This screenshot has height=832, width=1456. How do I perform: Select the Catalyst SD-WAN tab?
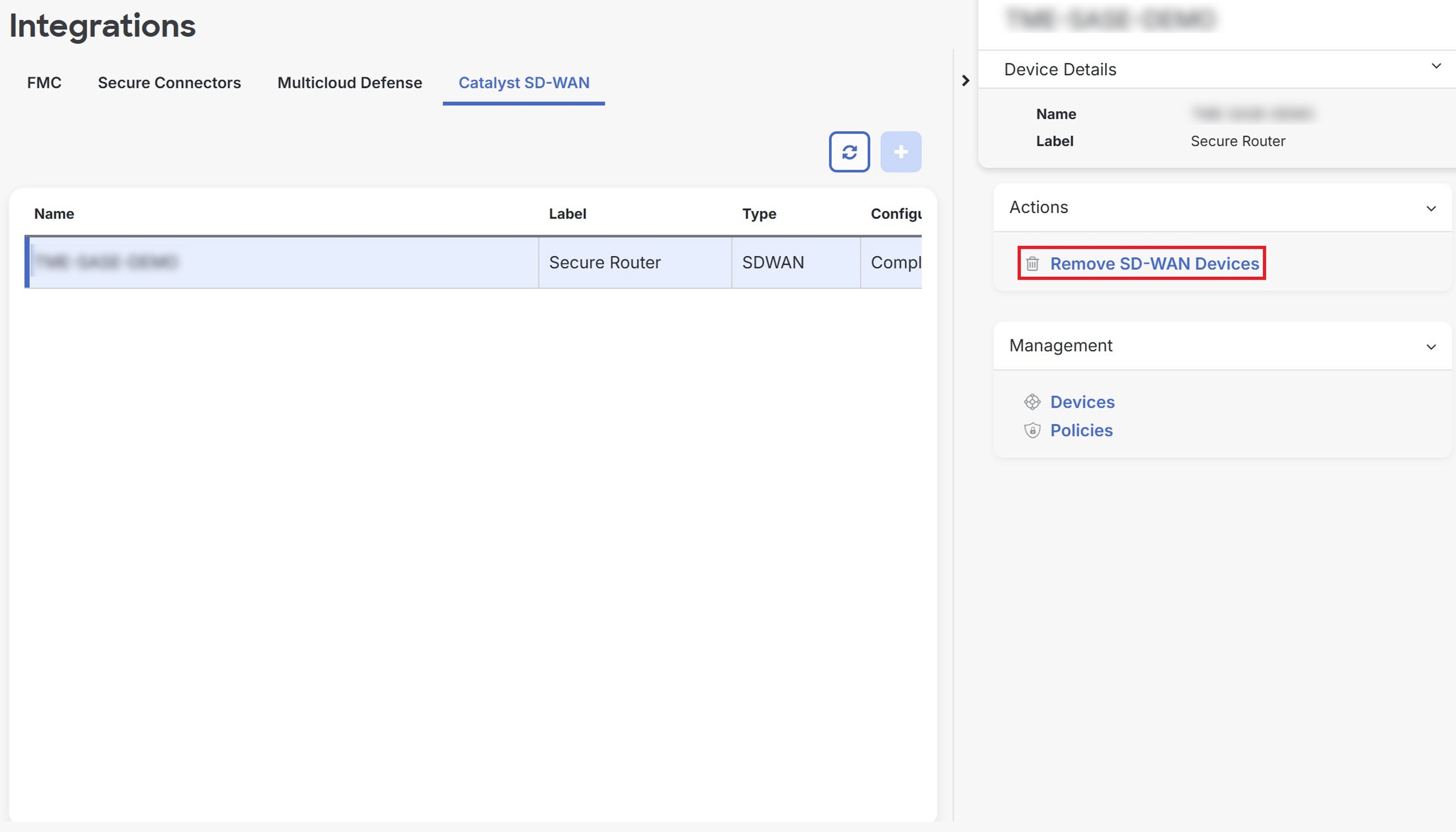coord(523,83)
